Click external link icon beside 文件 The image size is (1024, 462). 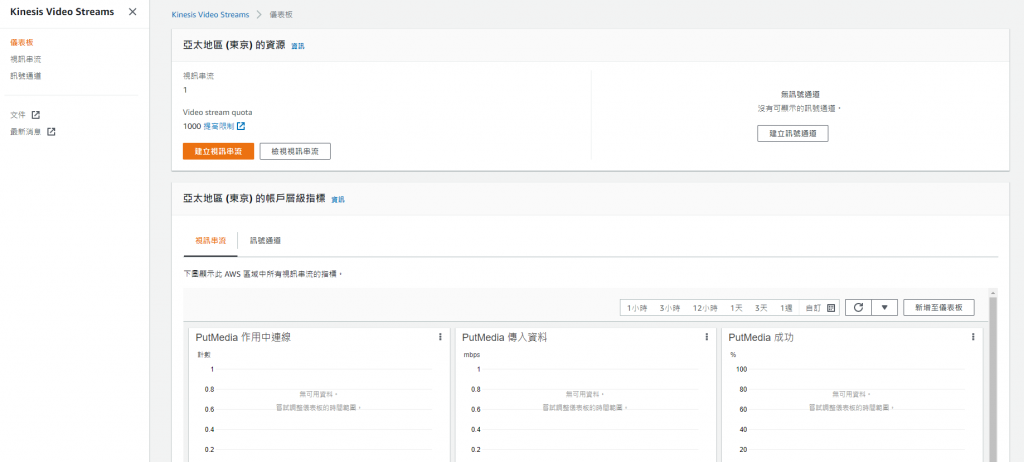[x=36, y=115]
